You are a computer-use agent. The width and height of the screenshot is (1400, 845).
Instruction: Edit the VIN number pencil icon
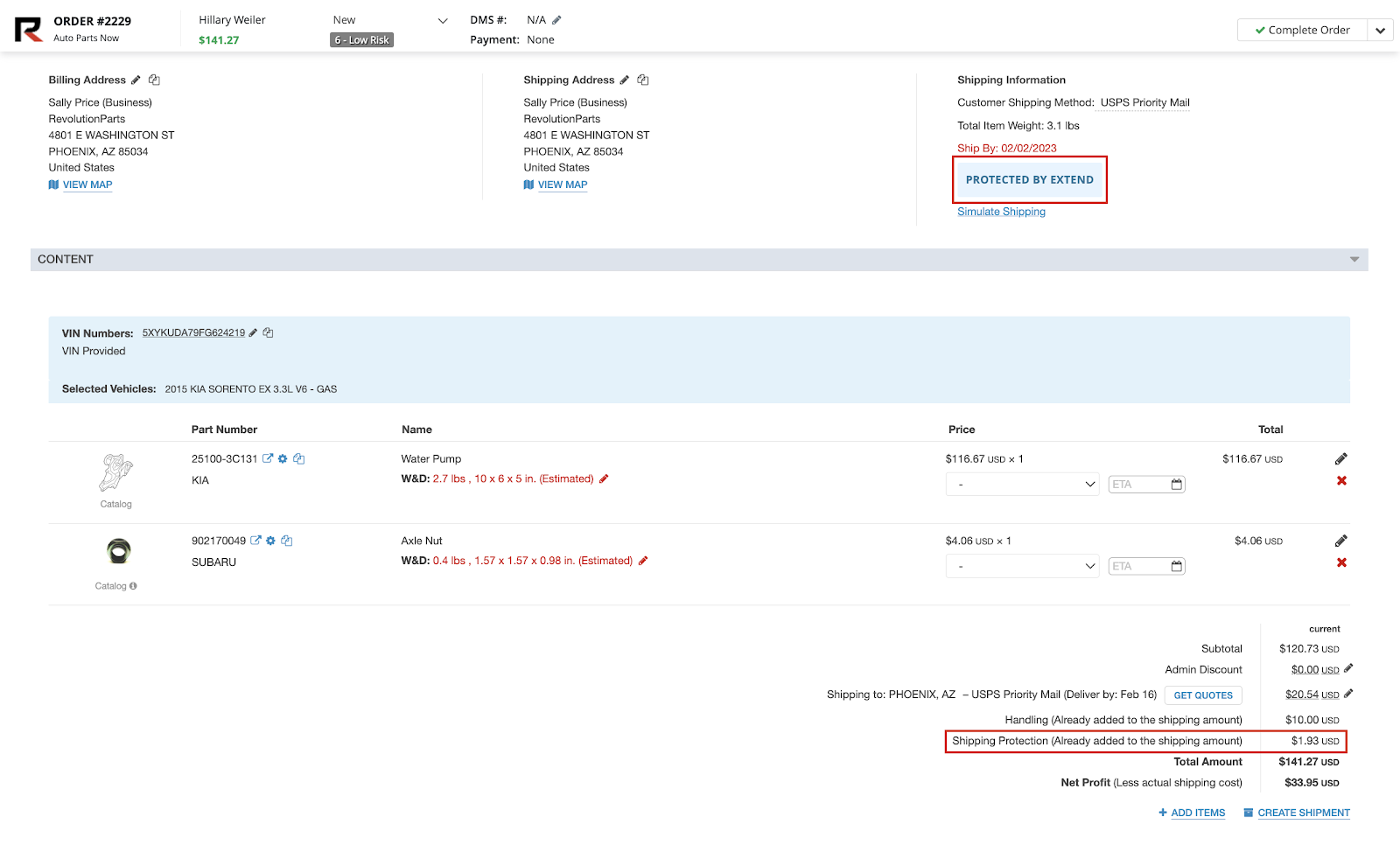pos(253,332)
